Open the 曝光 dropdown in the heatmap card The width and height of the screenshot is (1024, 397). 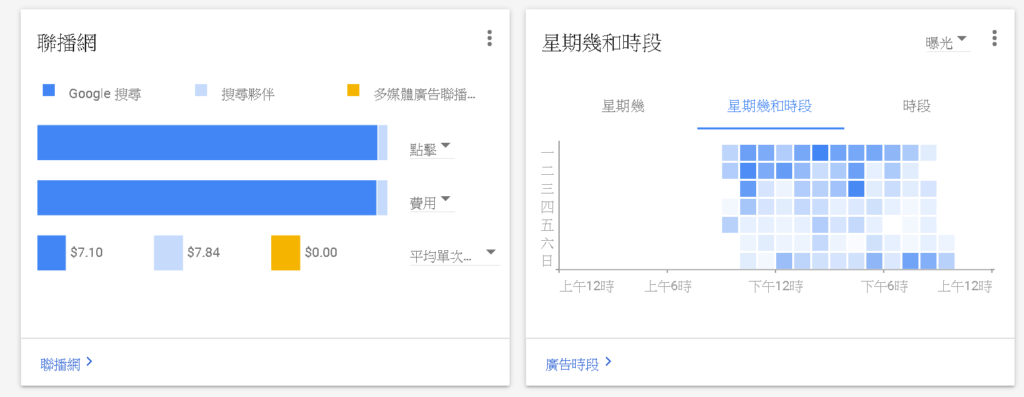pos(948,42)
